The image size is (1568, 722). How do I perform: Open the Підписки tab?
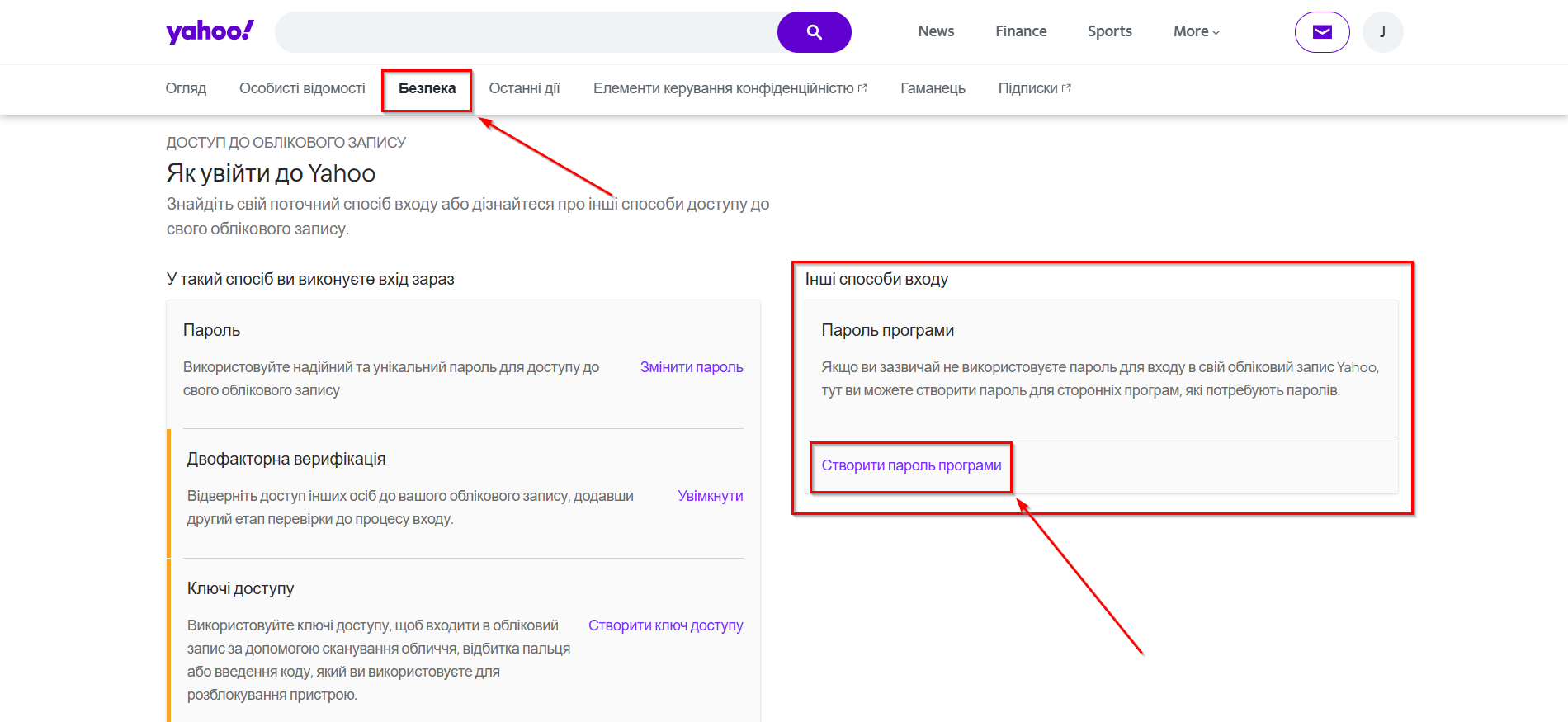(1034, 88)
